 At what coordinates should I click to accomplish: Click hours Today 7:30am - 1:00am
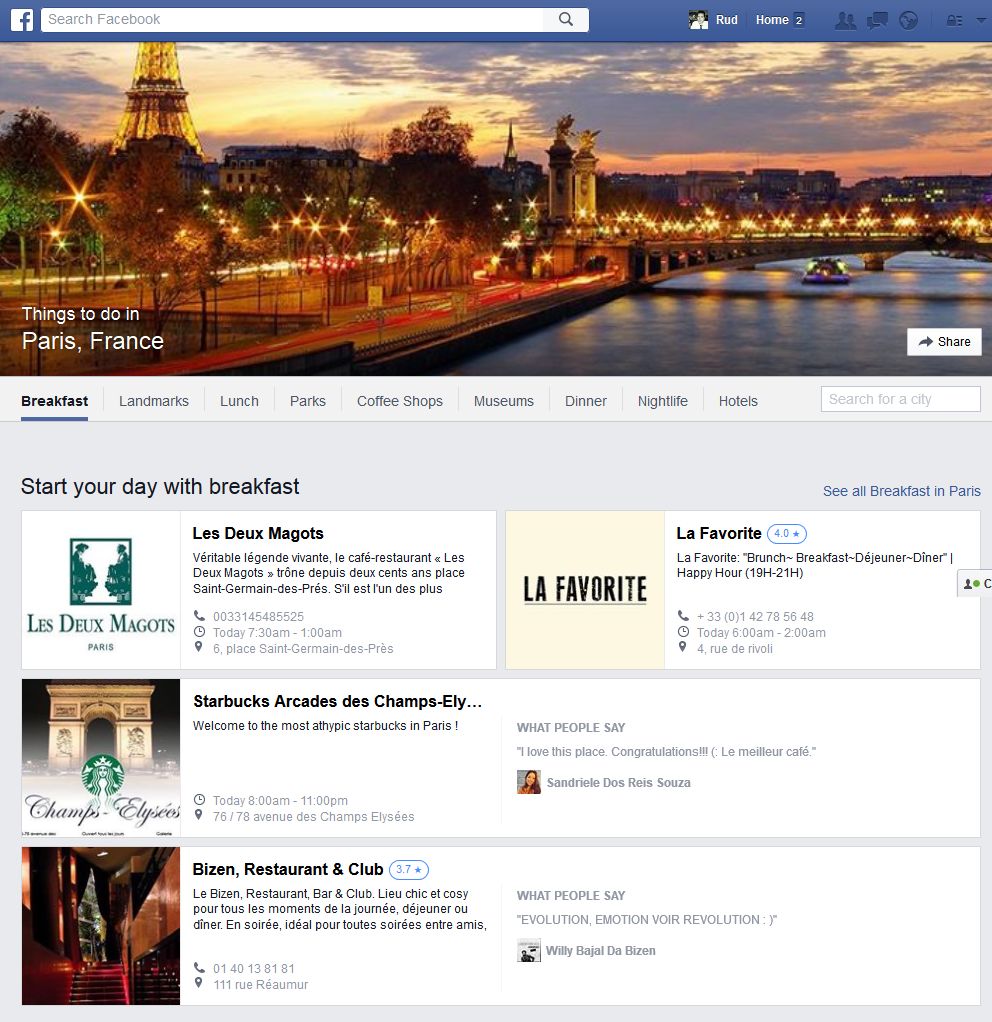pyautogui.click(x=277, y=632)
